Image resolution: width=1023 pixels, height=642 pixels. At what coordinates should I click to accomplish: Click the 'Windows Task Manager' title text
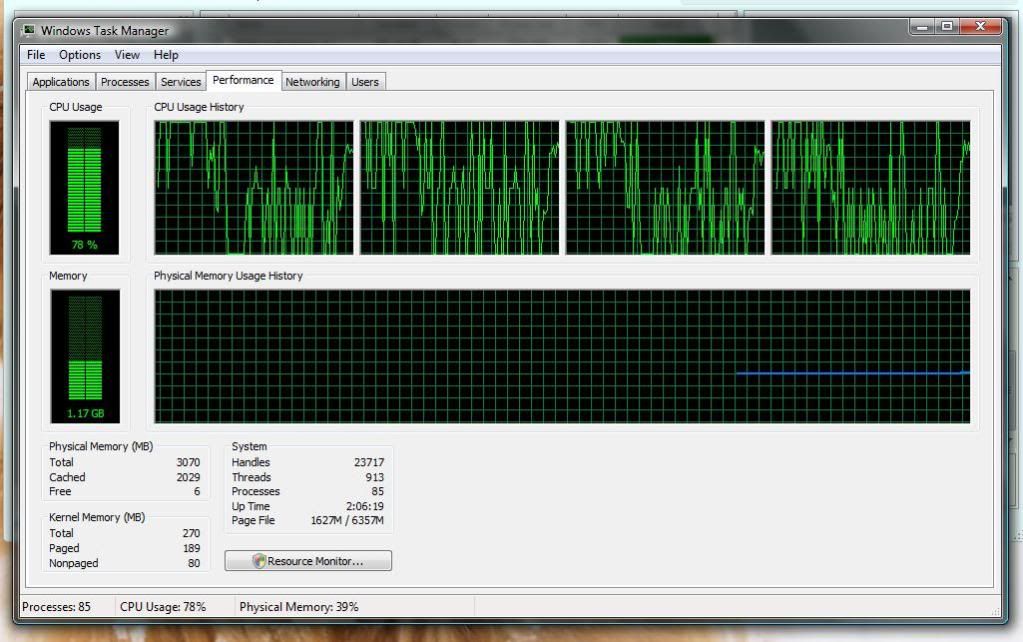(104, 31)
